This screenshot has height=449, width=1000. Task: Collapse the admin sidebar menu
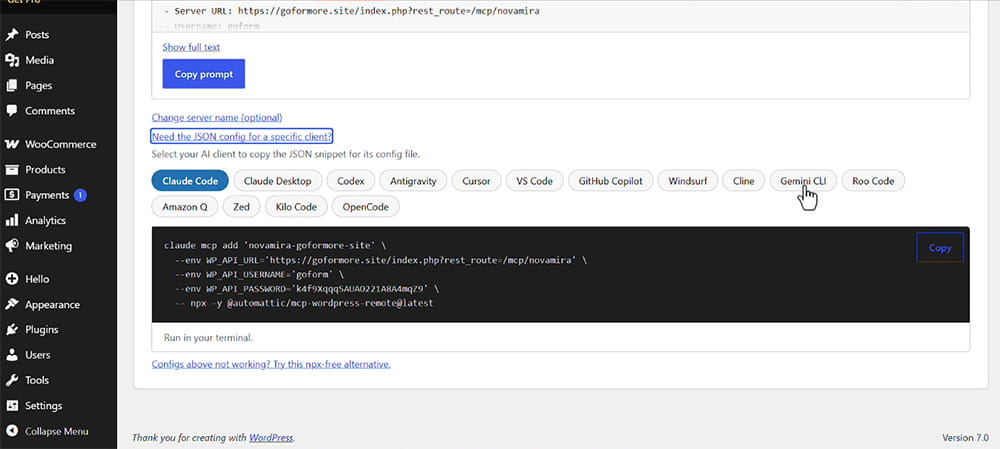point(47,431)
